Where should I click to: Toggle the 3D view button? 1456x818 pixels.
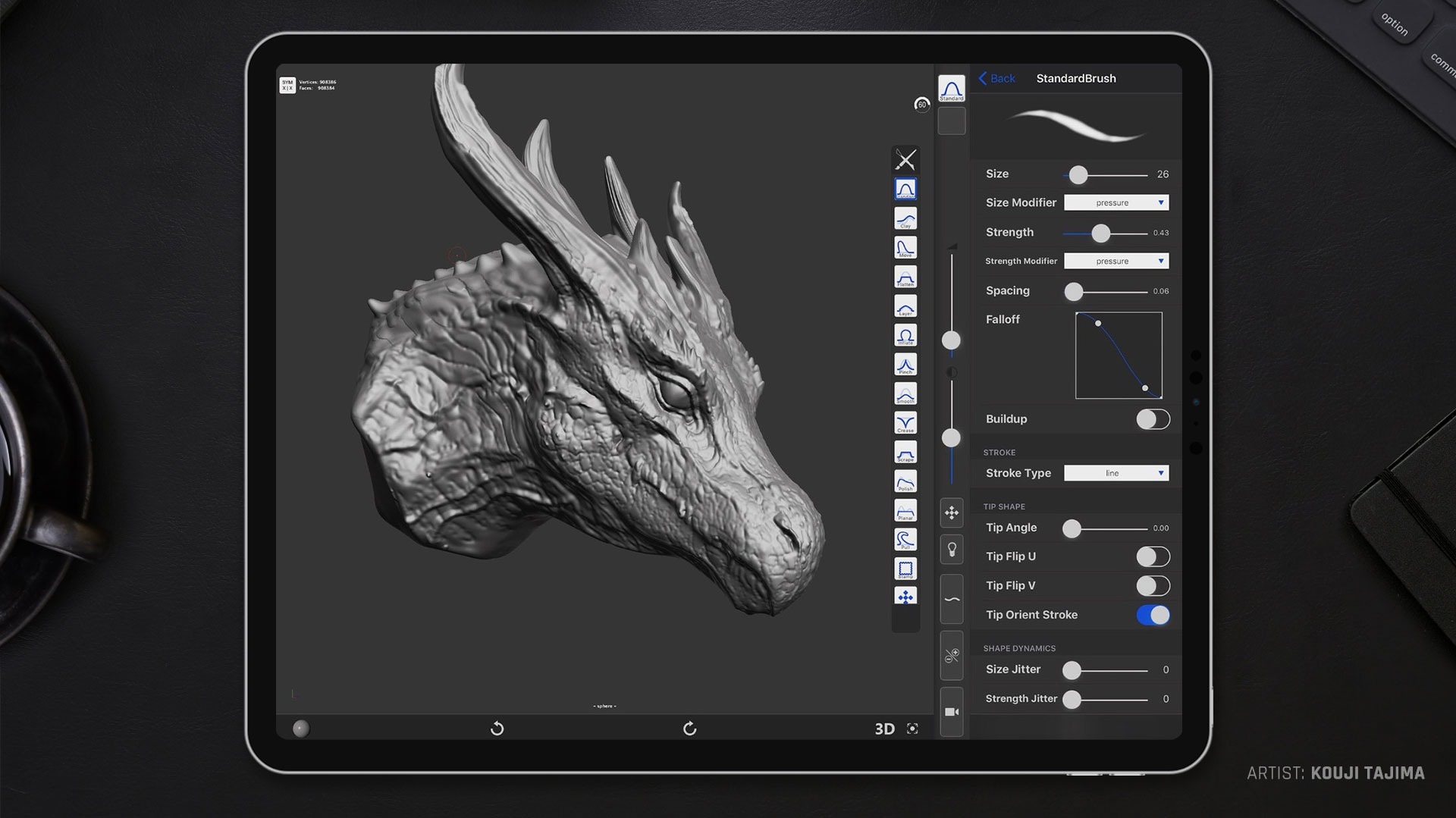tap(884, 729)
